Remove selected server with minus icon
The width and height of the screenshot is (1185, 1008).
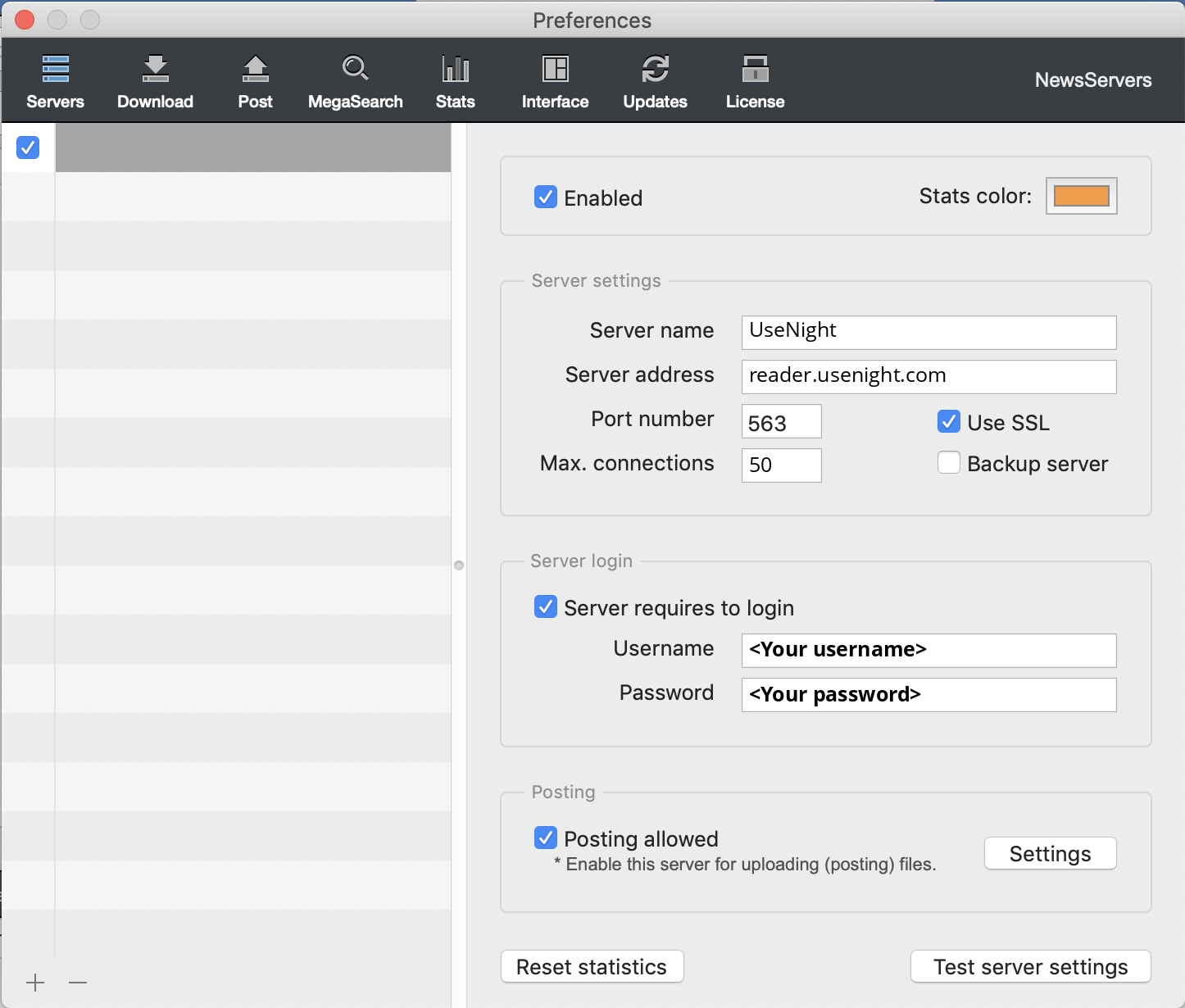coord(78,983)
